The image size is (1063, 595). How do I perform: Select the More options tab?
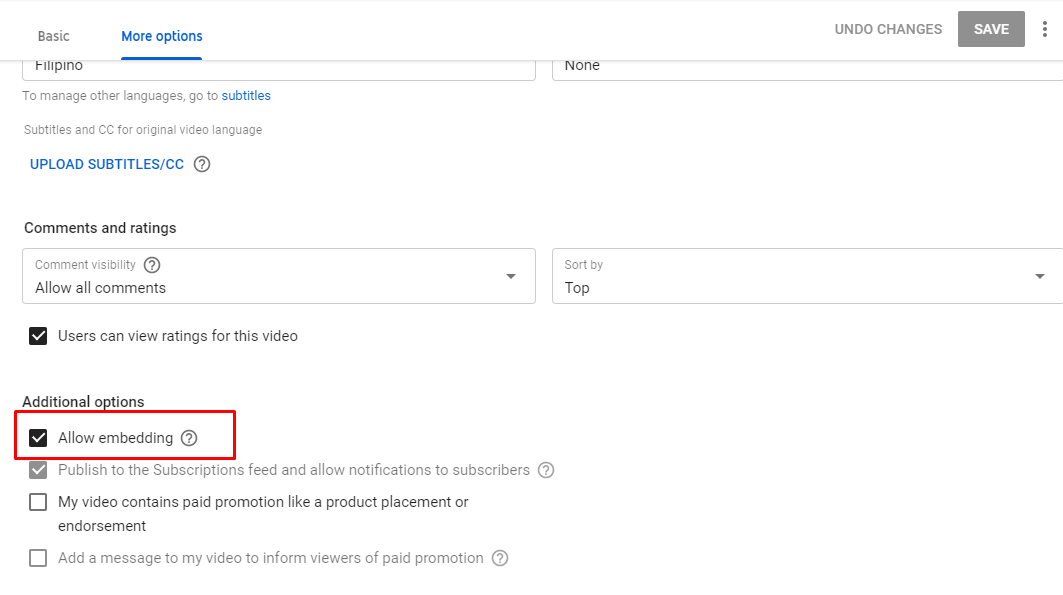point(162,36)
